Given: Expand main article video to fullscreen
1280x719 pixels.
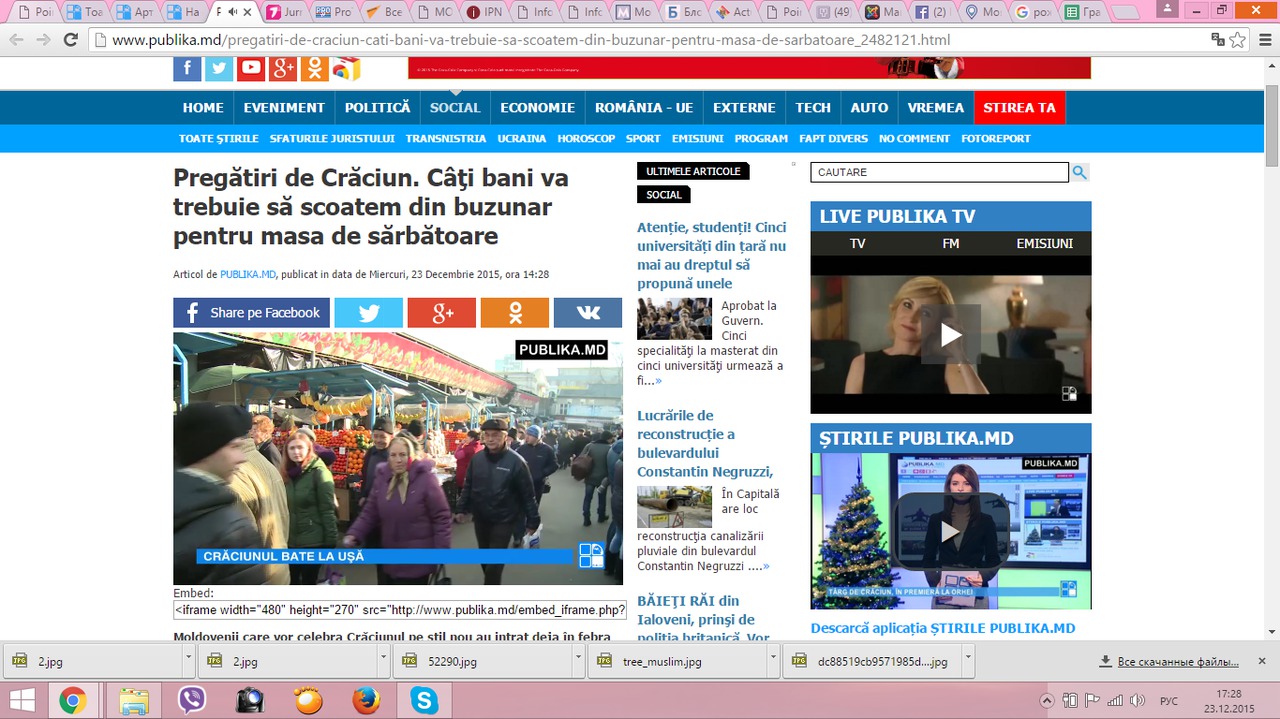Looking at the screenshot, I should coord(592,555).
